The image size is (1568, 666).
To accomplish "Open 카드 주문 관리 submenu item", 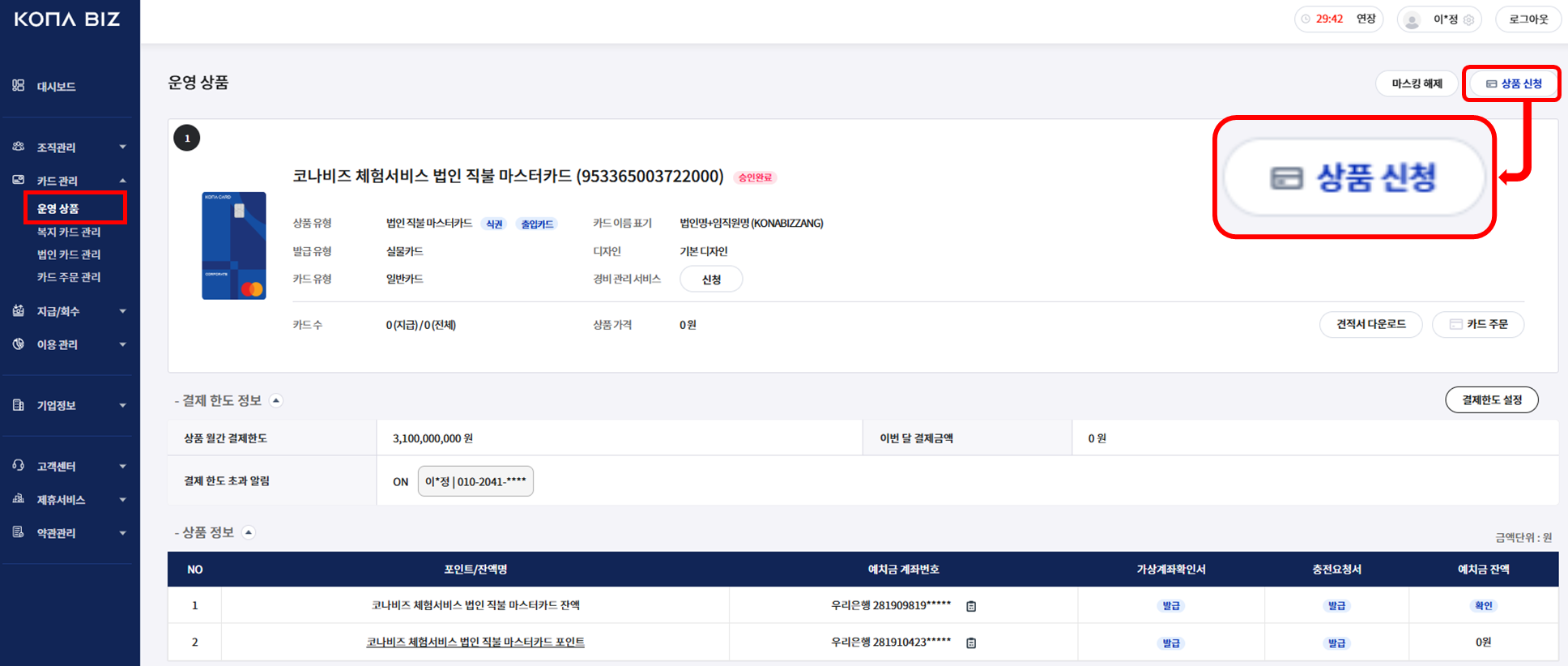I will click(69, 277).
